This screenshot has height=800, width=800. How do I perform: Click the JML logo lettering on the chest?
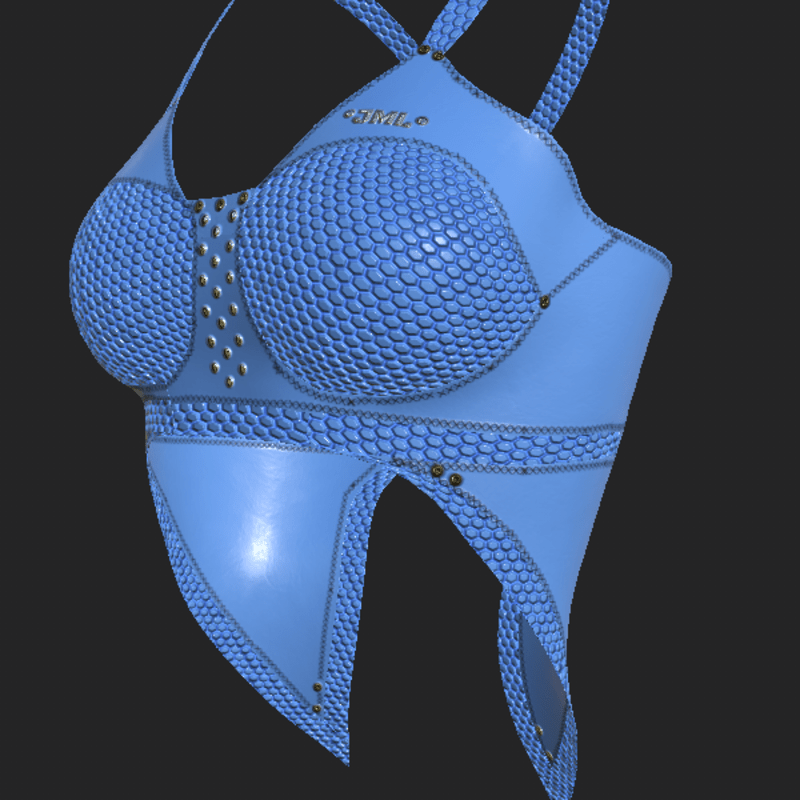coord(384,119)
